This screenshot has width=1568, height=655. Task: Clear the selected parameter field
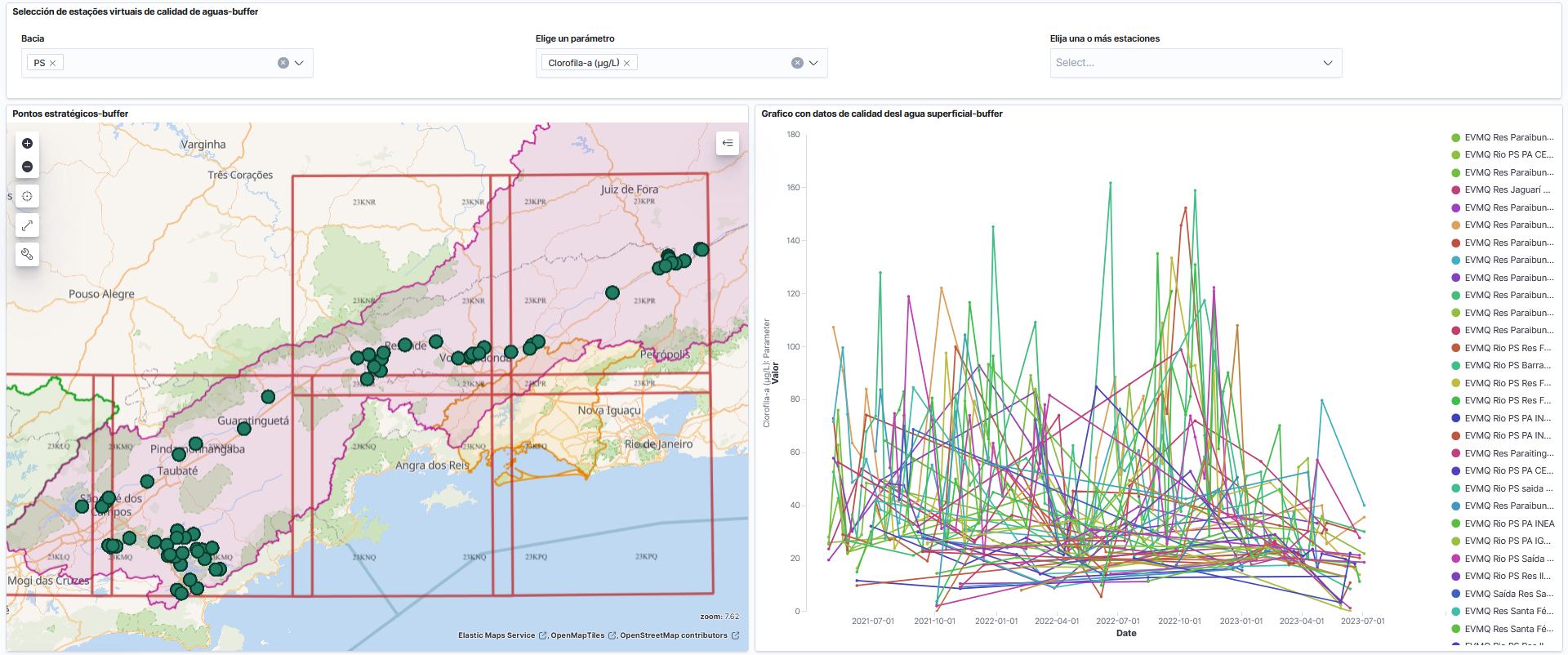pos(797,63)
